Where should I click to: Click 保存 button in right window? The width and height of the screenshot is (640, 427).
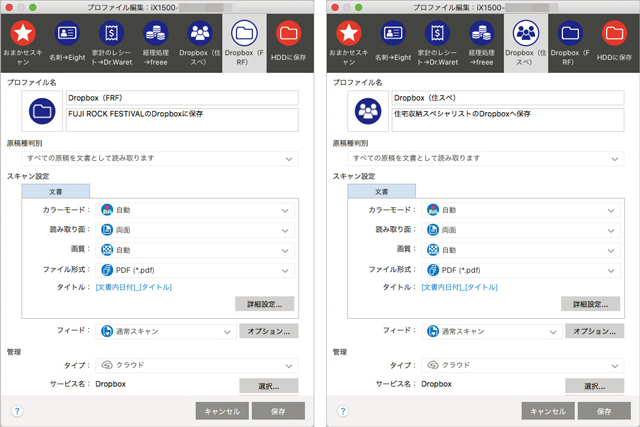604,411
